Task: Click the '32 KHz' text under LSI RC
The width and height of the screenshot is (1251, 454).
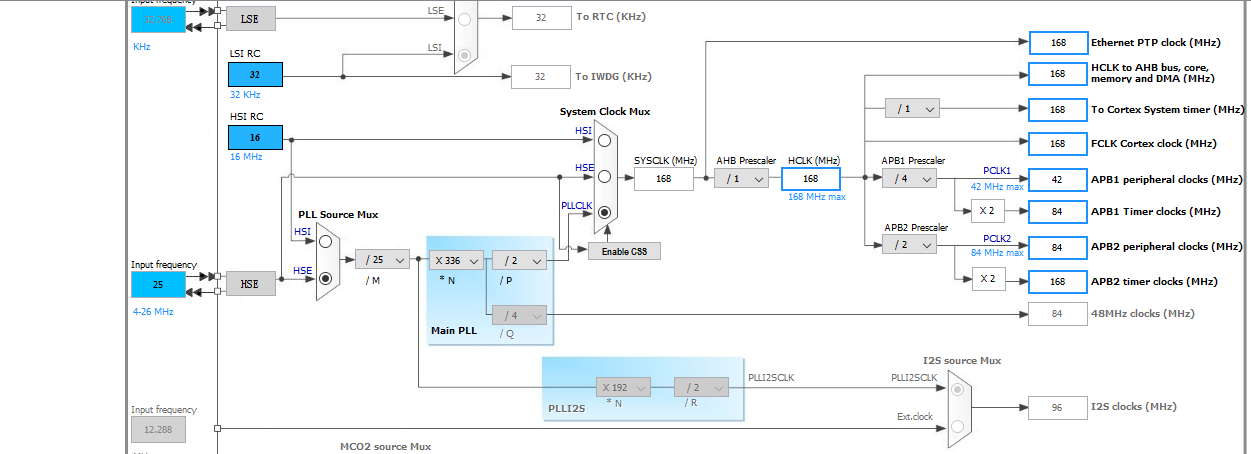Action: click(245, 94)
